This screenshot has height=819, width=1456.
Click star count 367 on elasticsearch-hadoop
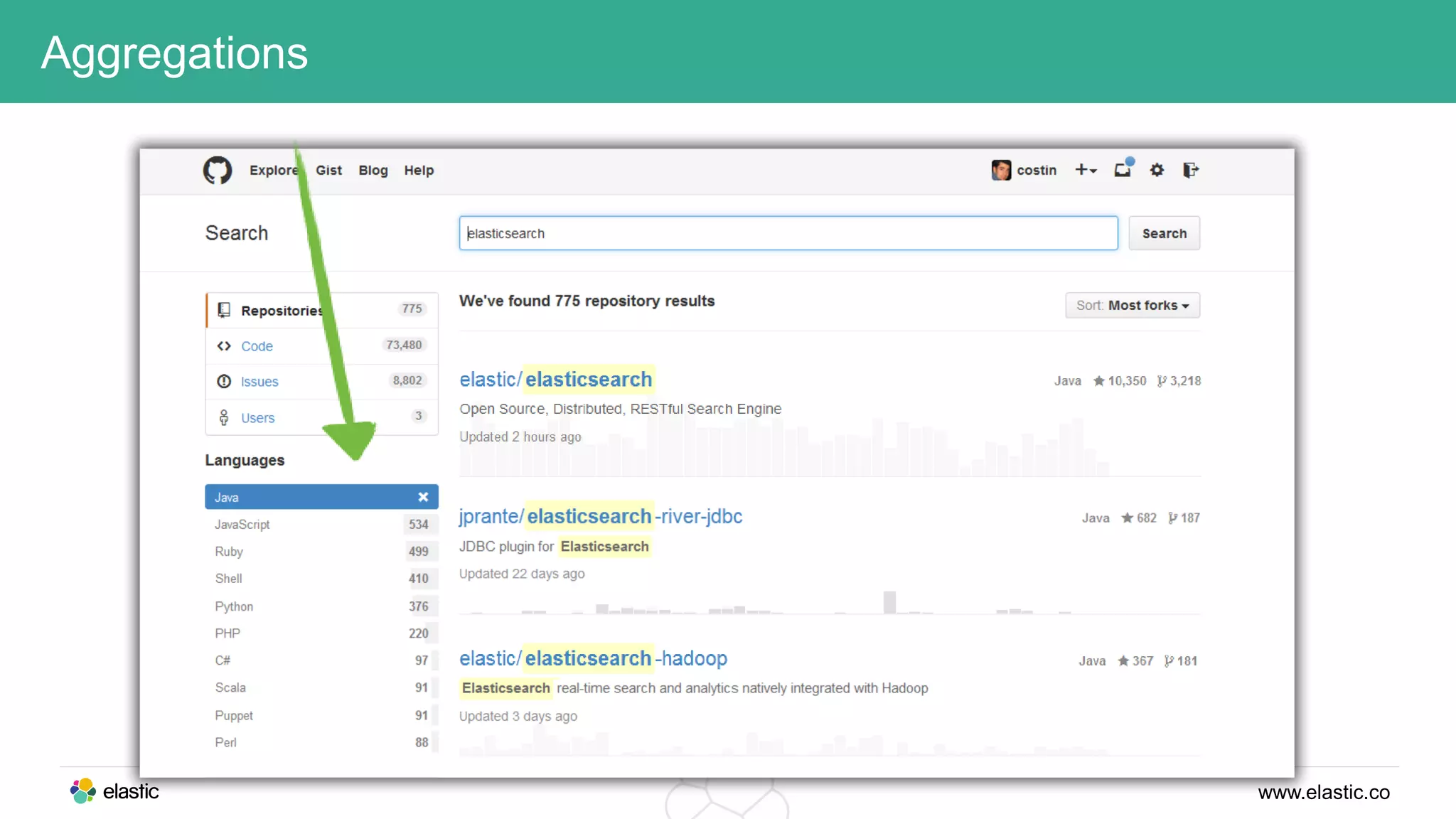1135,661
